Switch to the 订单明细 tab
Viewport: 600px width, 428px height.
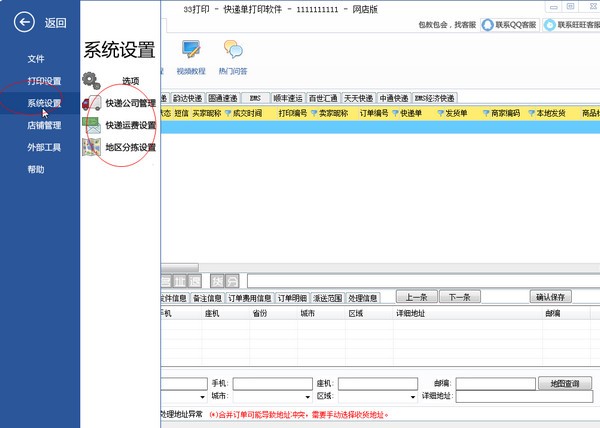coord(292,298)
